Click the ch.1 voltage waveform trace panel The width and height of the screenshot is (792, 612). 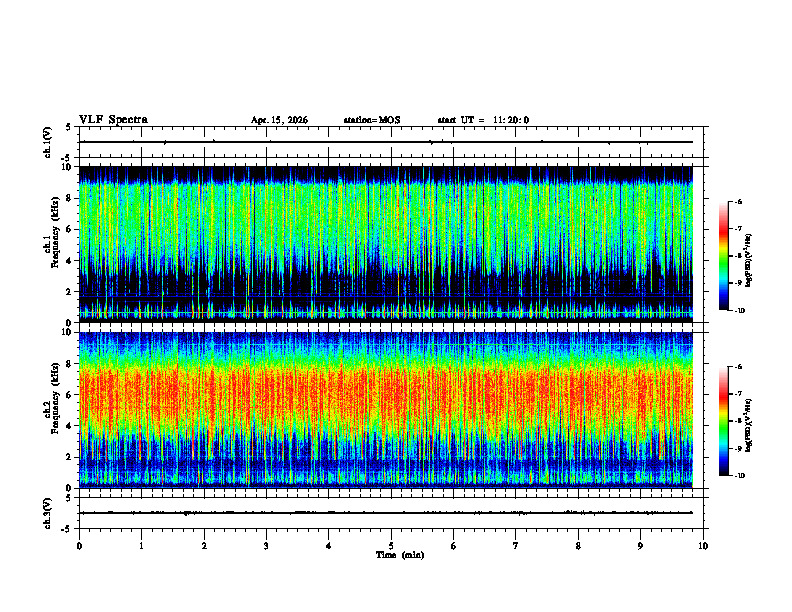[391, 142]
